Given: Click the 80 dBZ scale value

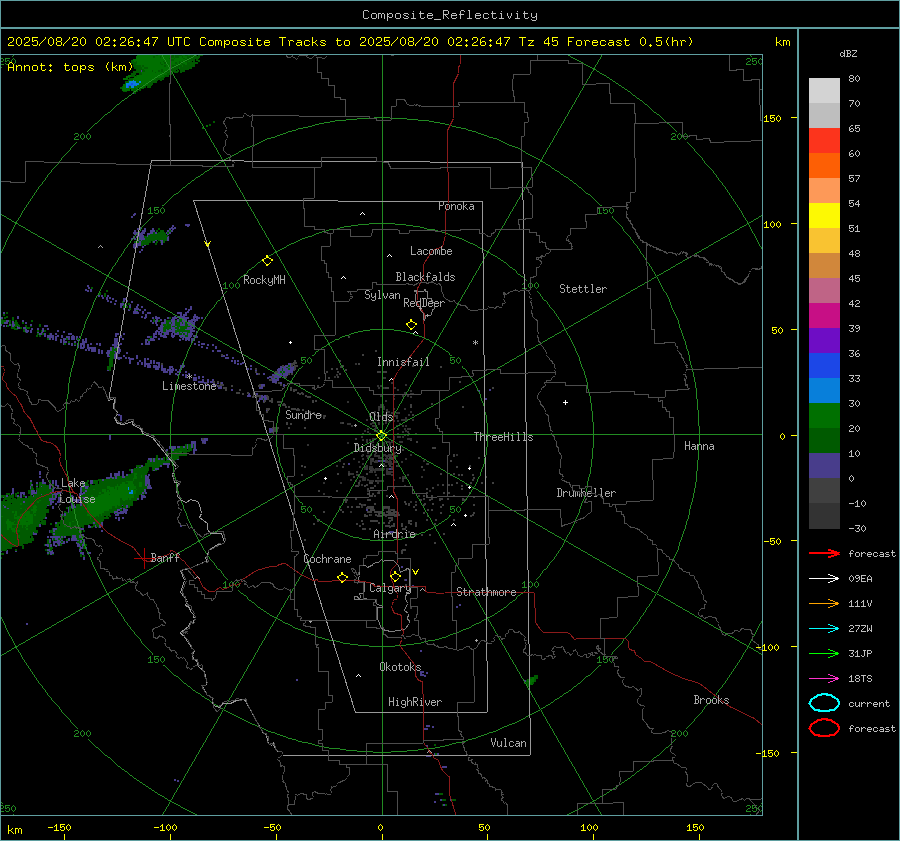Looking at the screenshot, I should [854, 79].
